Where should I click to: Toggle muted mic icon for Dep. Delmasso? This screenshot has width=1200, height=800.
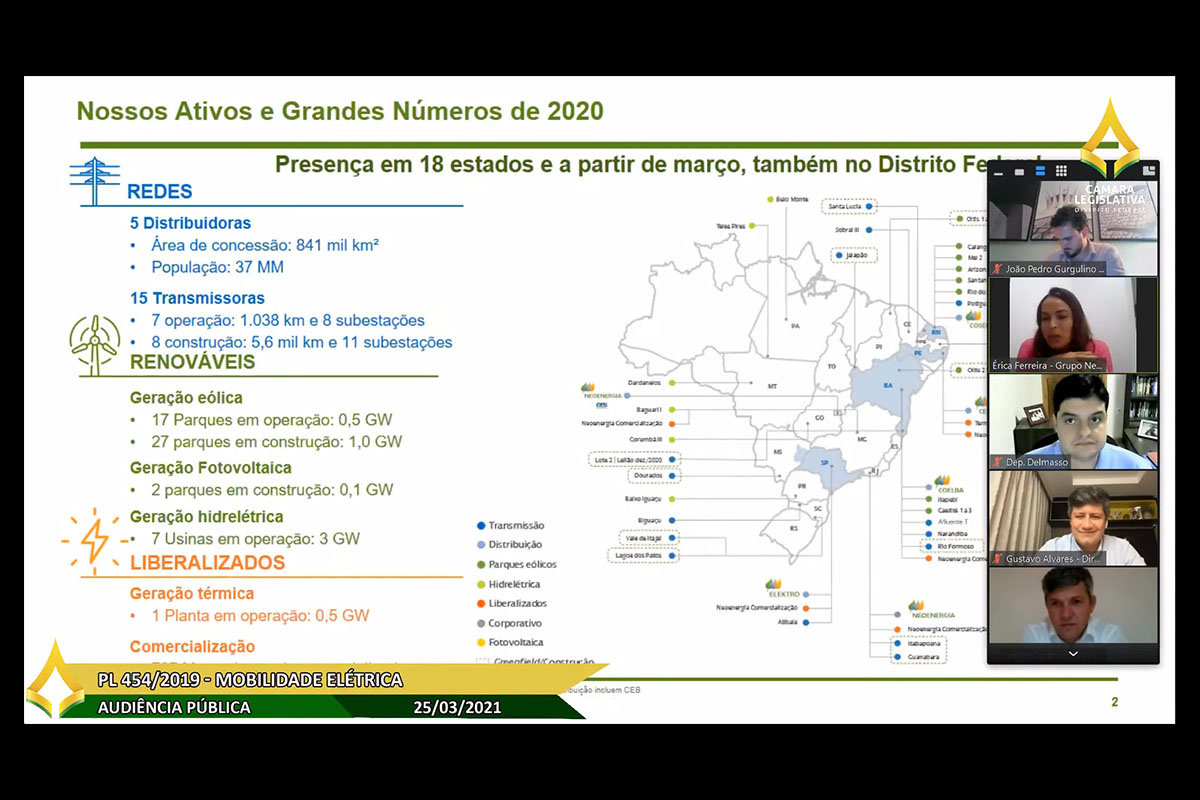[x=997, y=462]
